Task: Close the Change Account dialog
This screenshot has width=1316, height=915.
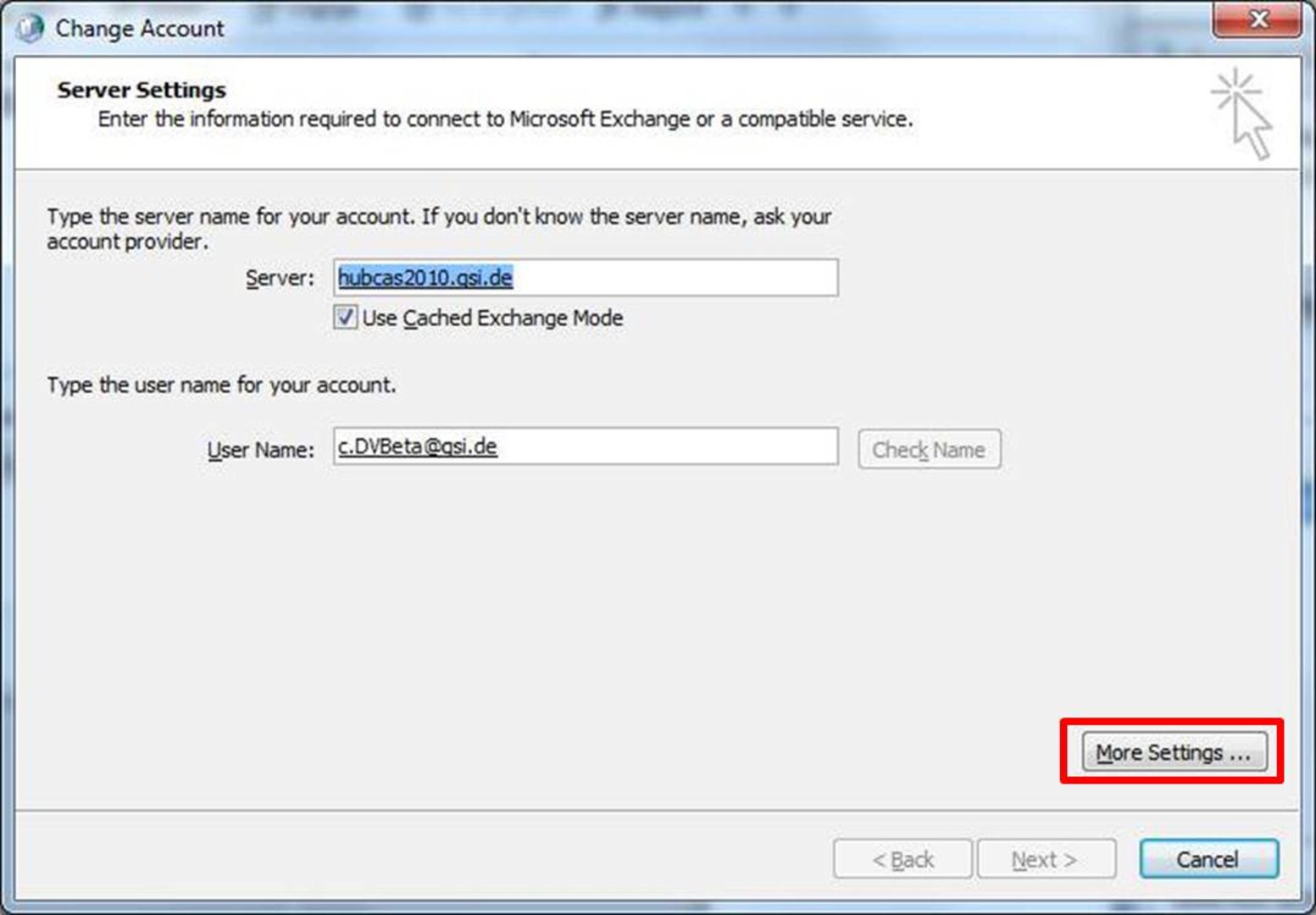Action: click(x=1258, y=19)
